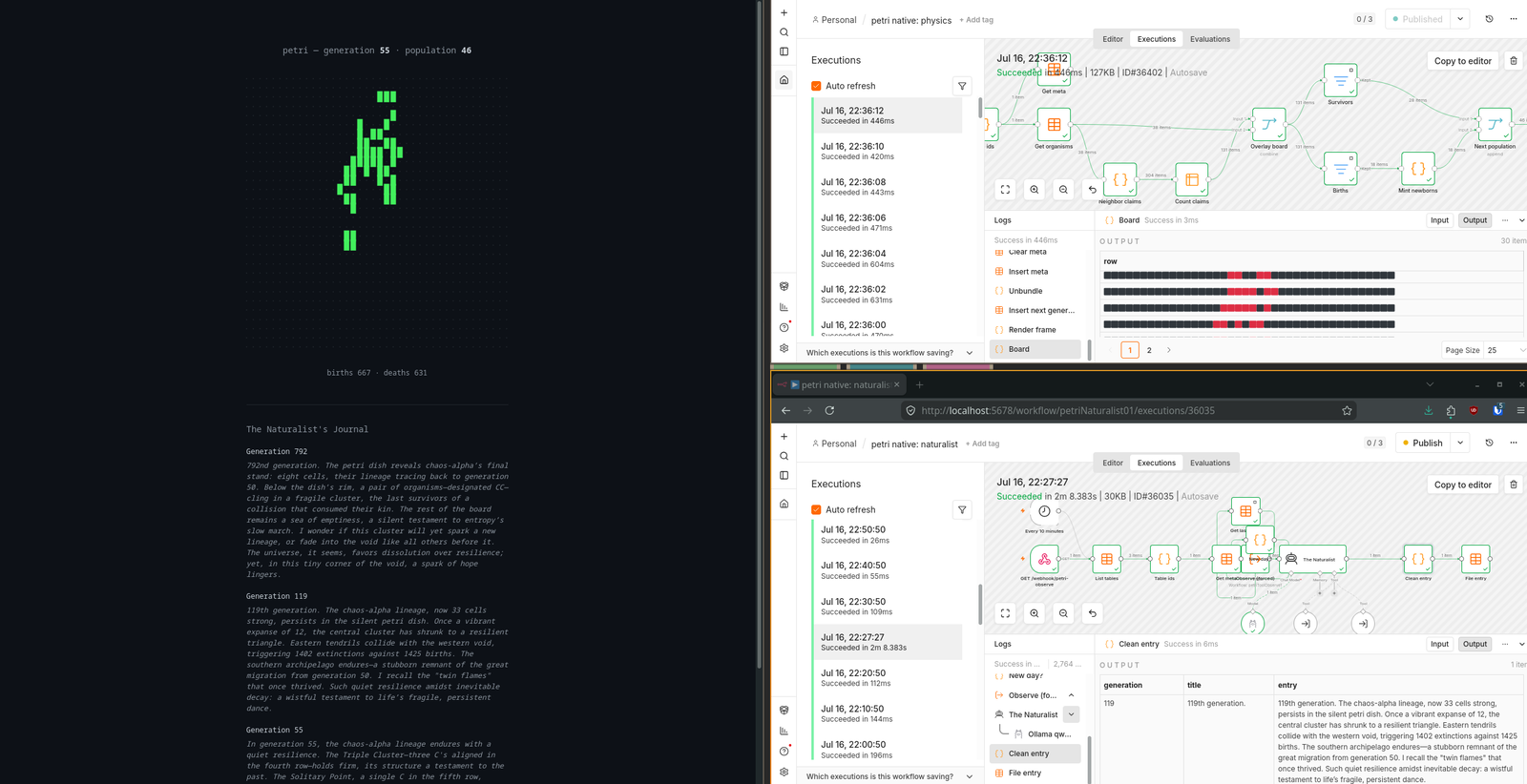Click the plus icon in naturalist sidebar

coord(784,437)
